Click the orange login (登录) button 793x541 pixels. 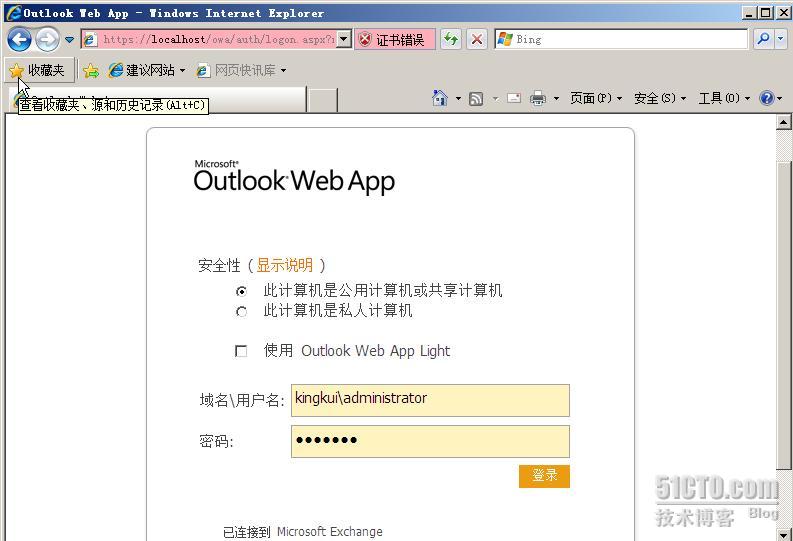(x=544, y=476)
